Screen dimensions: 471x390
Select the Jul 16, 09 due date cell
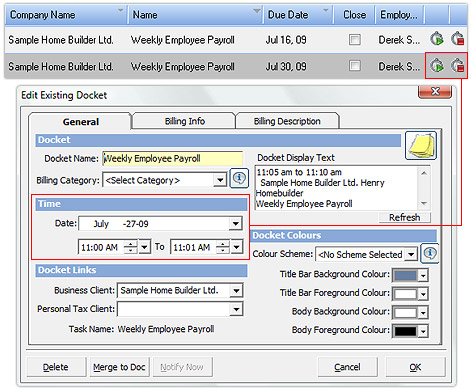tap(286, 40)
